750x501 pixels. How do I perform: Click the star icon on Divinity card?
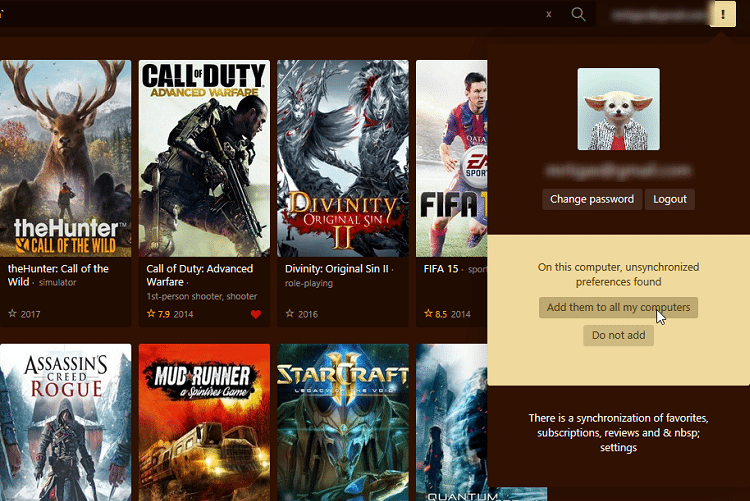[x=289, y=313]
